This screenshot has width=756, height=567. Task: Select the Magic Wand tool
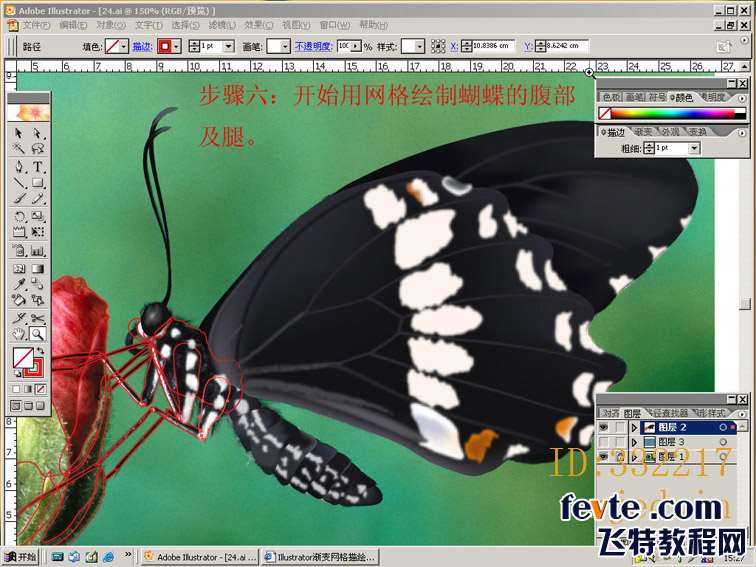point(19,149)
